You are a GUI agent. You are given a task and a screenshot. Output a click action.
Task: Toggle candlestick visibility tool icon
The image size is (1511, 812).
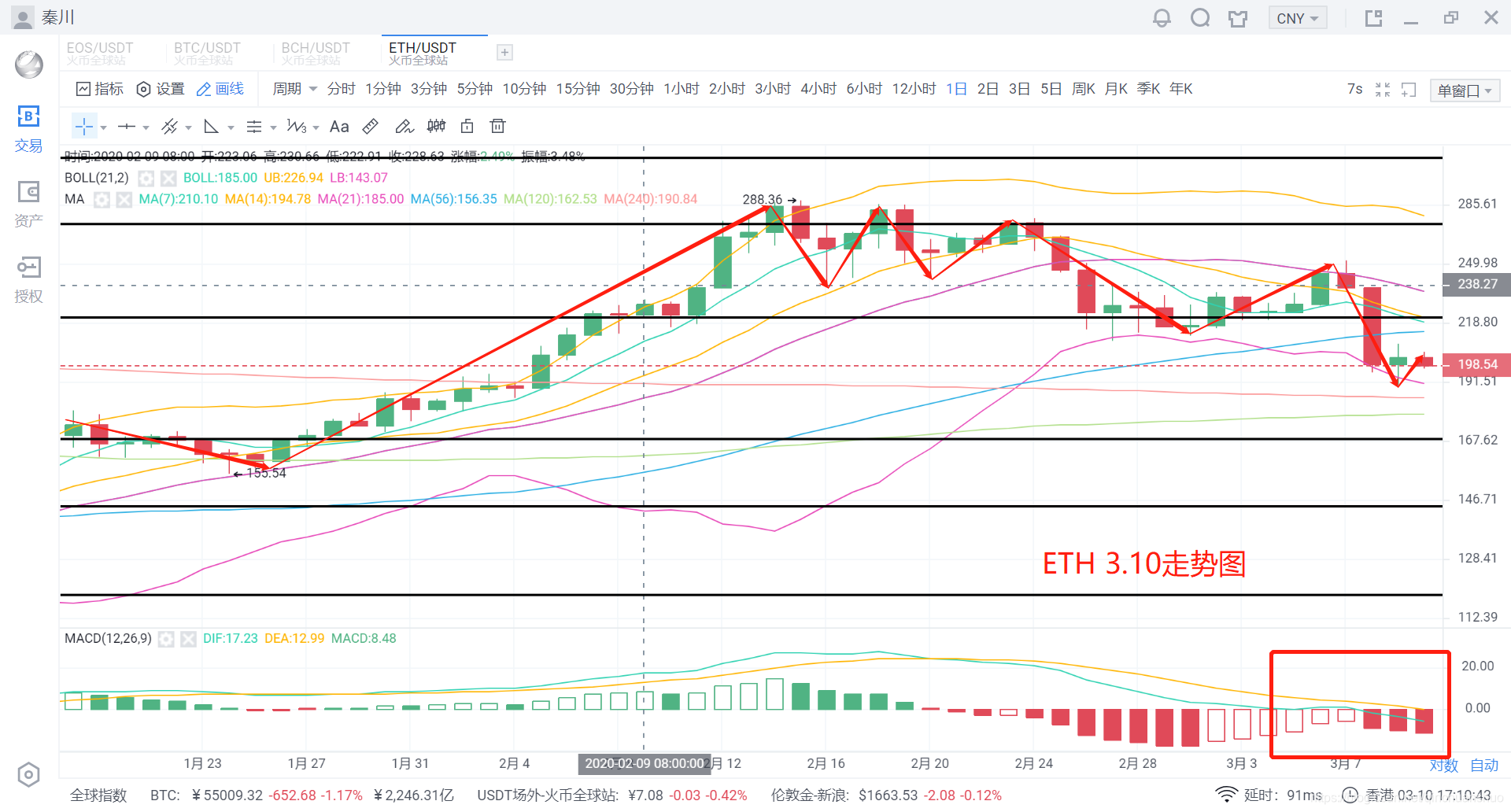[436, 127]
